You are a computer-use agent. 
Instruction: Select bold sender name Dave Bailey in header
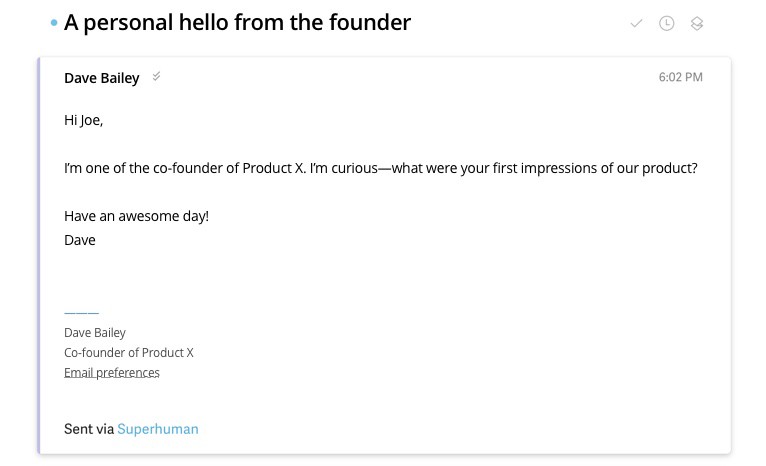102,78
